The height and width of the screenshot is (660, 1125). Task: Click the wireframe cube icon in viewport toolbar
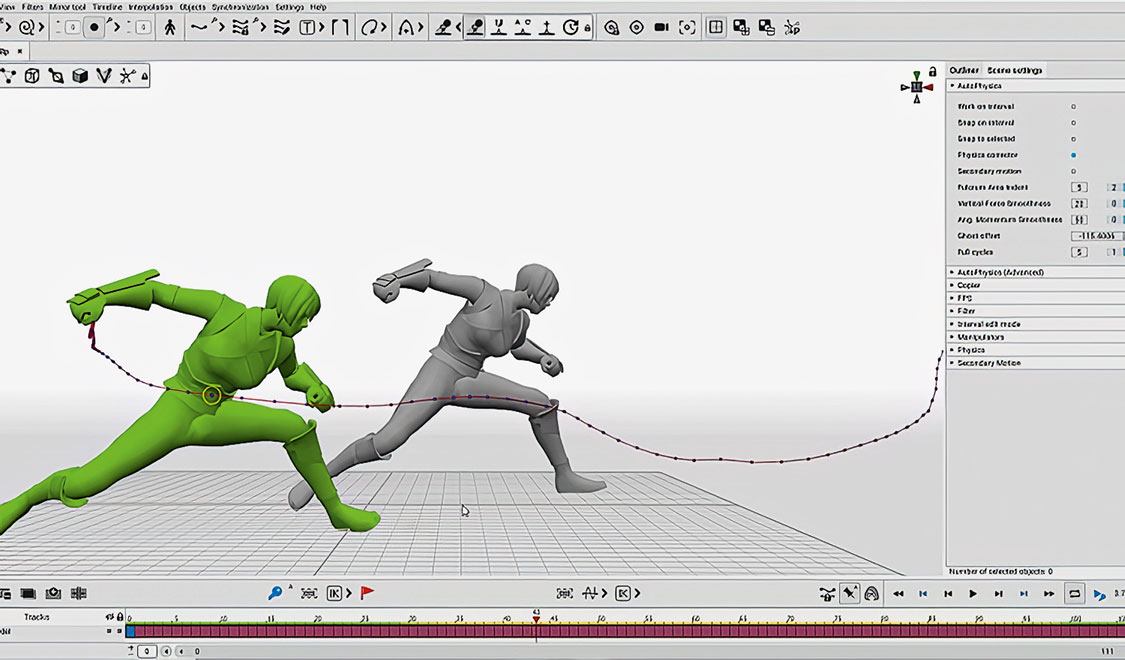(32, 76)
